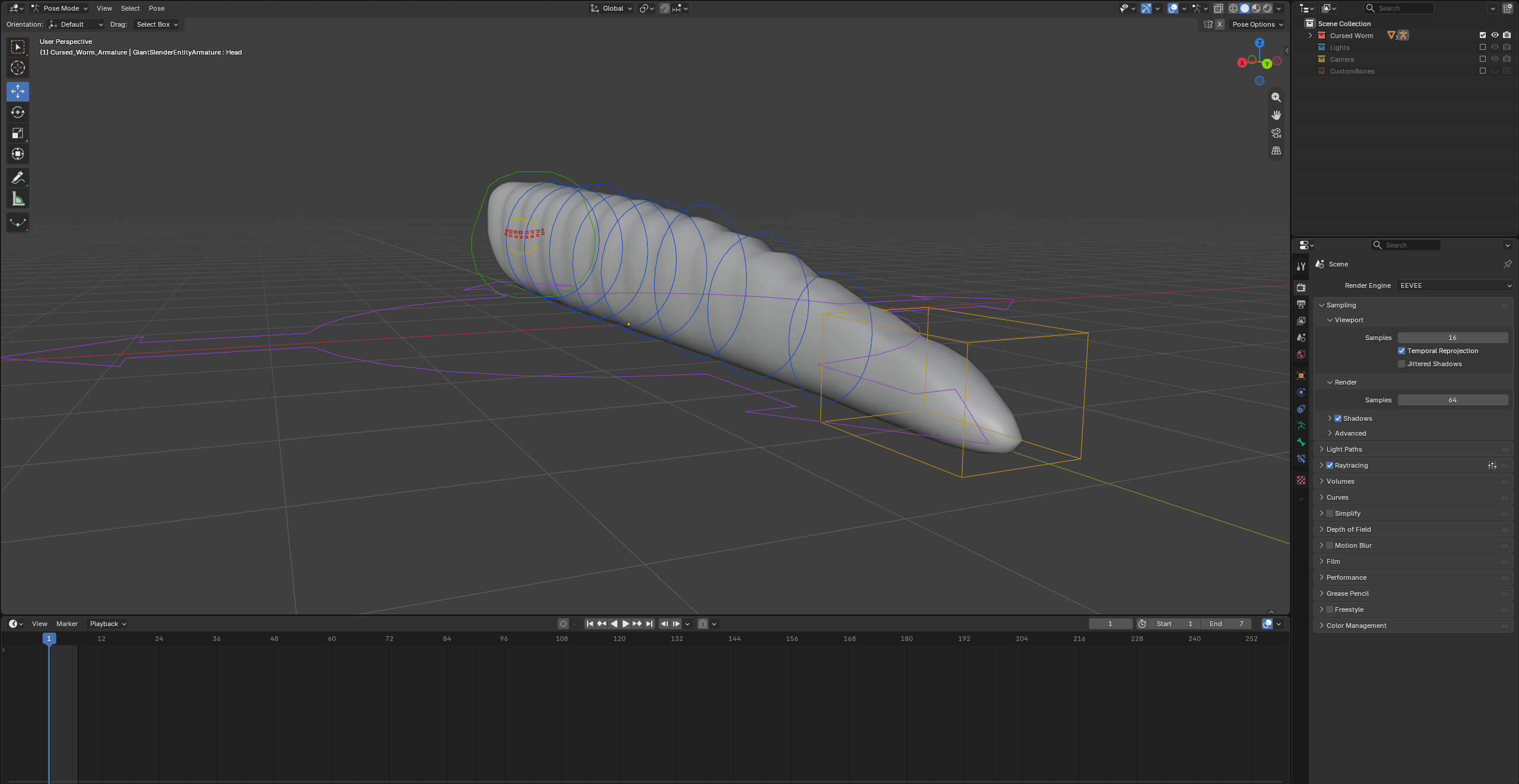Screen dimensions: 1519x784
Task: Enable the Motion Blur checkbox
Action: (x=1329, y=545)
